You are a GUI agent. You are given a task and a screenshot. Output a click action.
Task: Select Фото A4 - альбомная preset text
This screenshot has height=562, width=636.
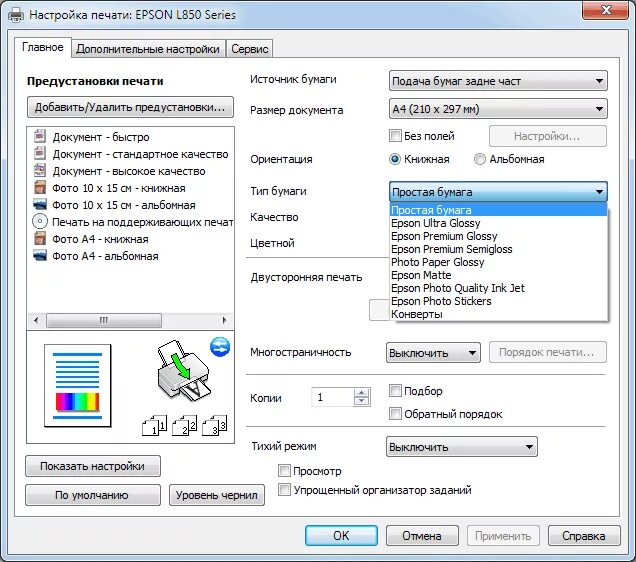[105, 256]
